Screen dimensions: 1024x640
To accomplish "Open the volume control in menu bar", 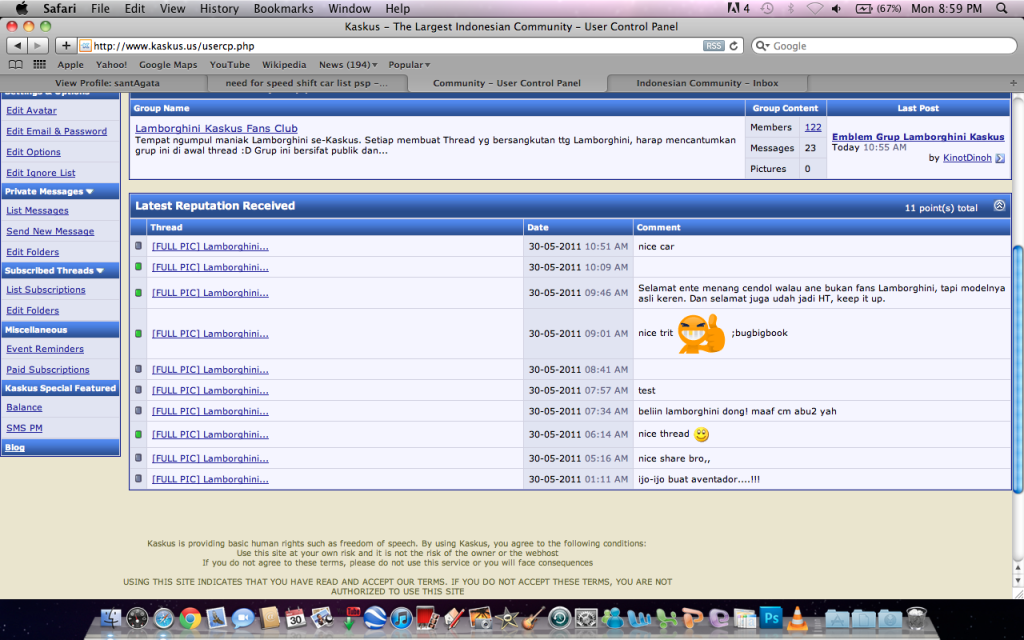I will (x=837, y=8).
